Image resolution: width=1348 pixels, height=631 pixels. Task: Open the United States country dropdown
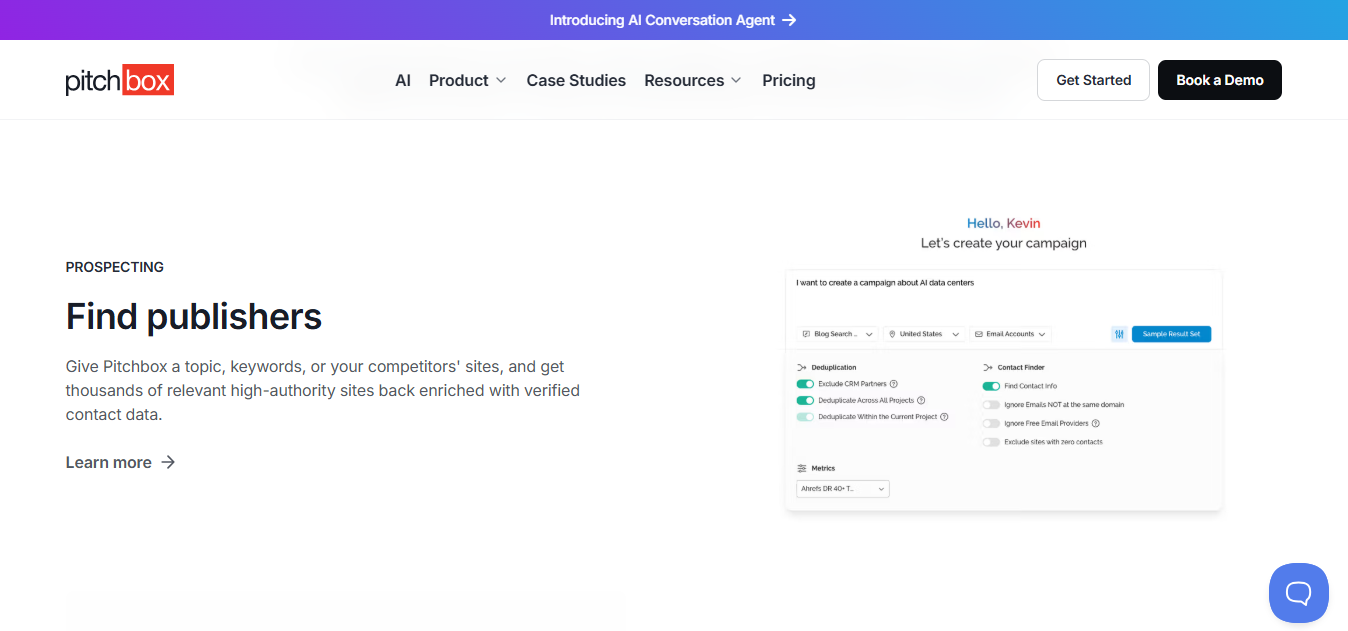(x=924, y=334)
